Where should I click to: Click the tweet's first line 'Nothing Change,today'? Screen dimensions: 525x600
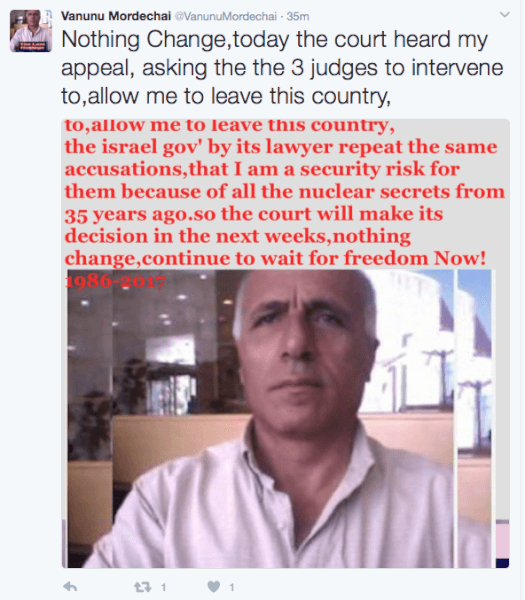point(175,39)
